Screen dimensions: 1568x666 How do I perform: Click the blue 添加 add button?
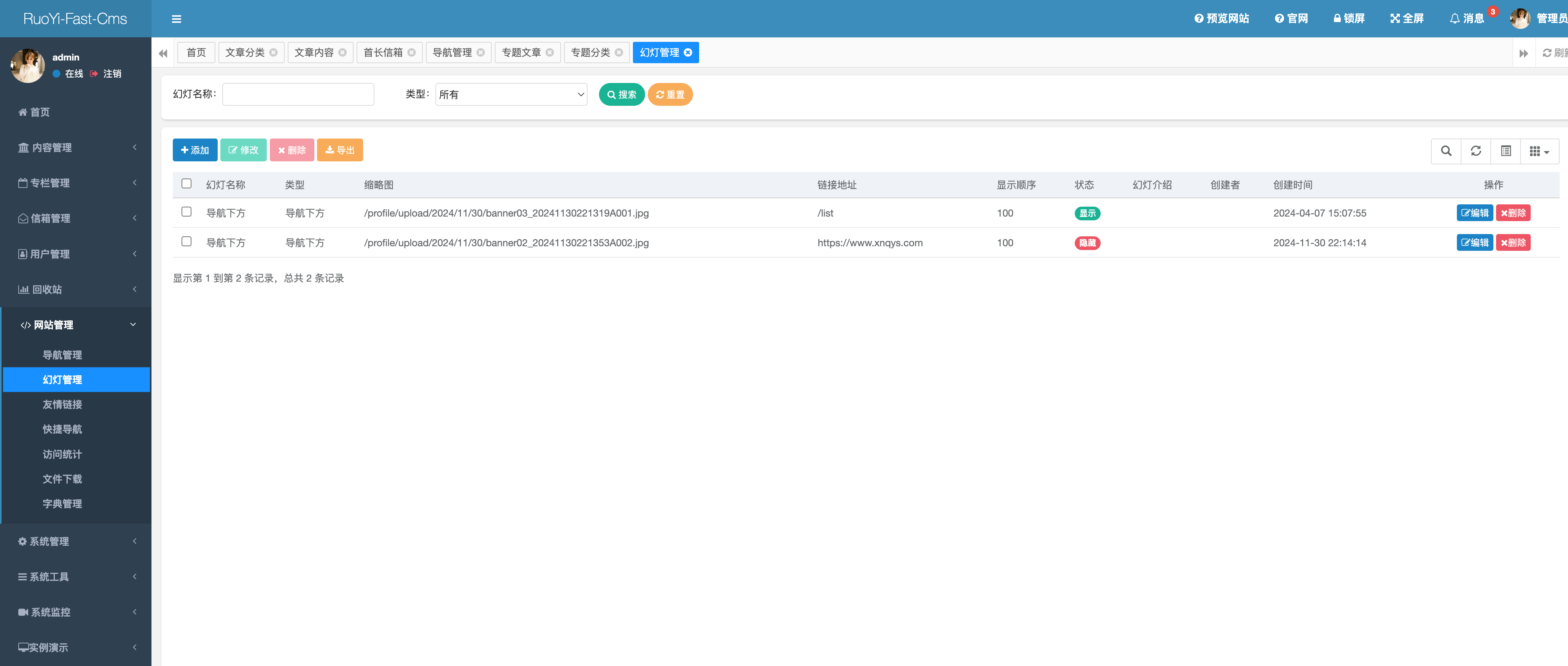coord(195,150)
